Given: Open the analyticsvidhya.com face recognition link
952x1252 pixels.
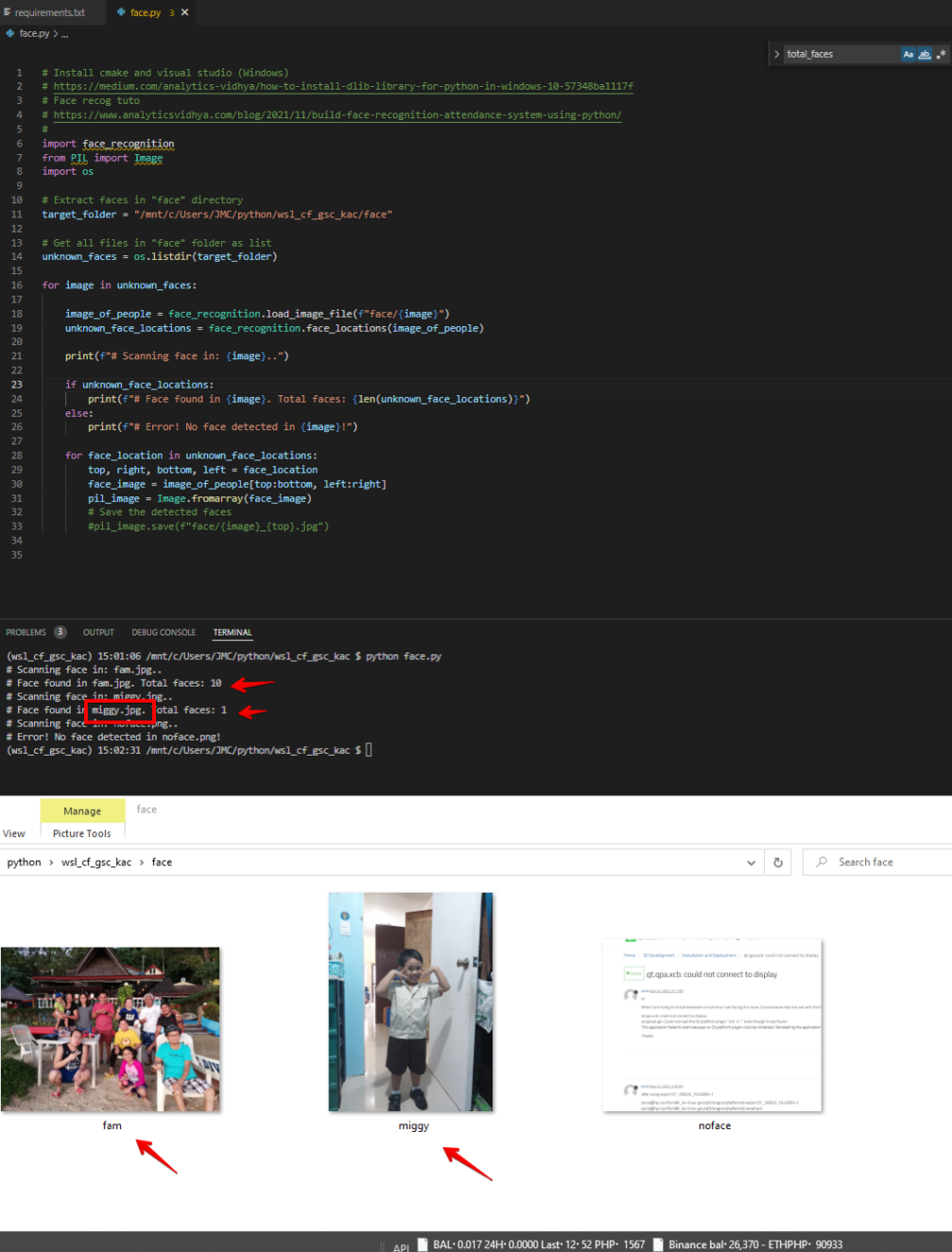Looking at the screenshot, I should point(338,114).
